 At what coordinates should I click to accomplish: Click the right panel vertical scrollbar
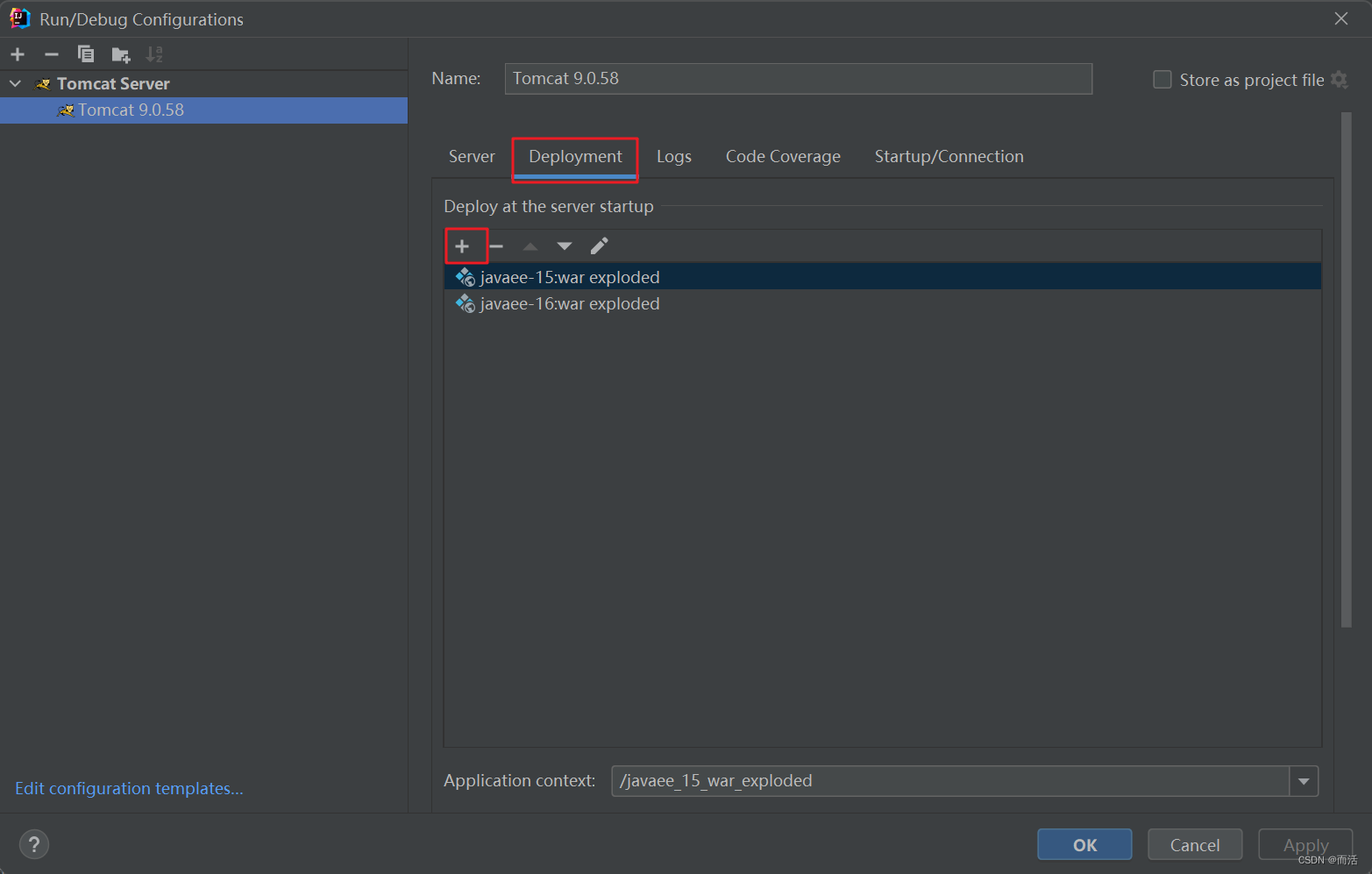[1347, 369]
